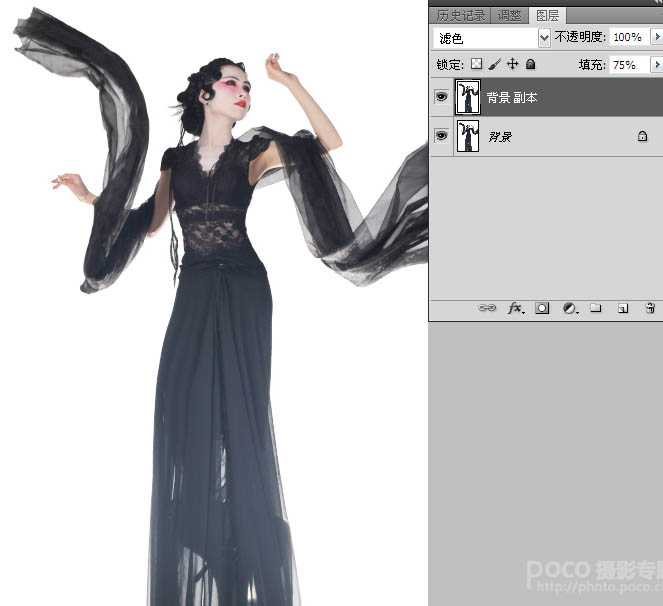Open the 滤色 blend mode dropdown
Screen dimensions: 663x606
tap(544, 38)
